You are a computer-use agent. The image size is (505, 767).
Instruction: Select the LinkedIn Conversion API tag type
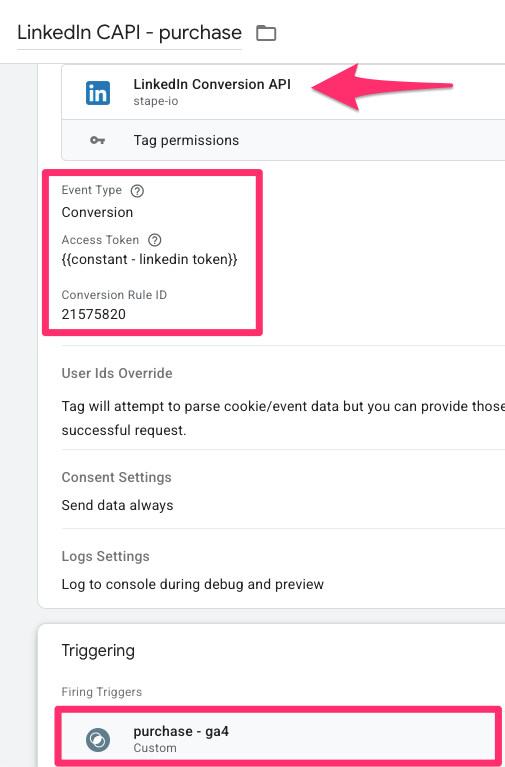point(283,92)
